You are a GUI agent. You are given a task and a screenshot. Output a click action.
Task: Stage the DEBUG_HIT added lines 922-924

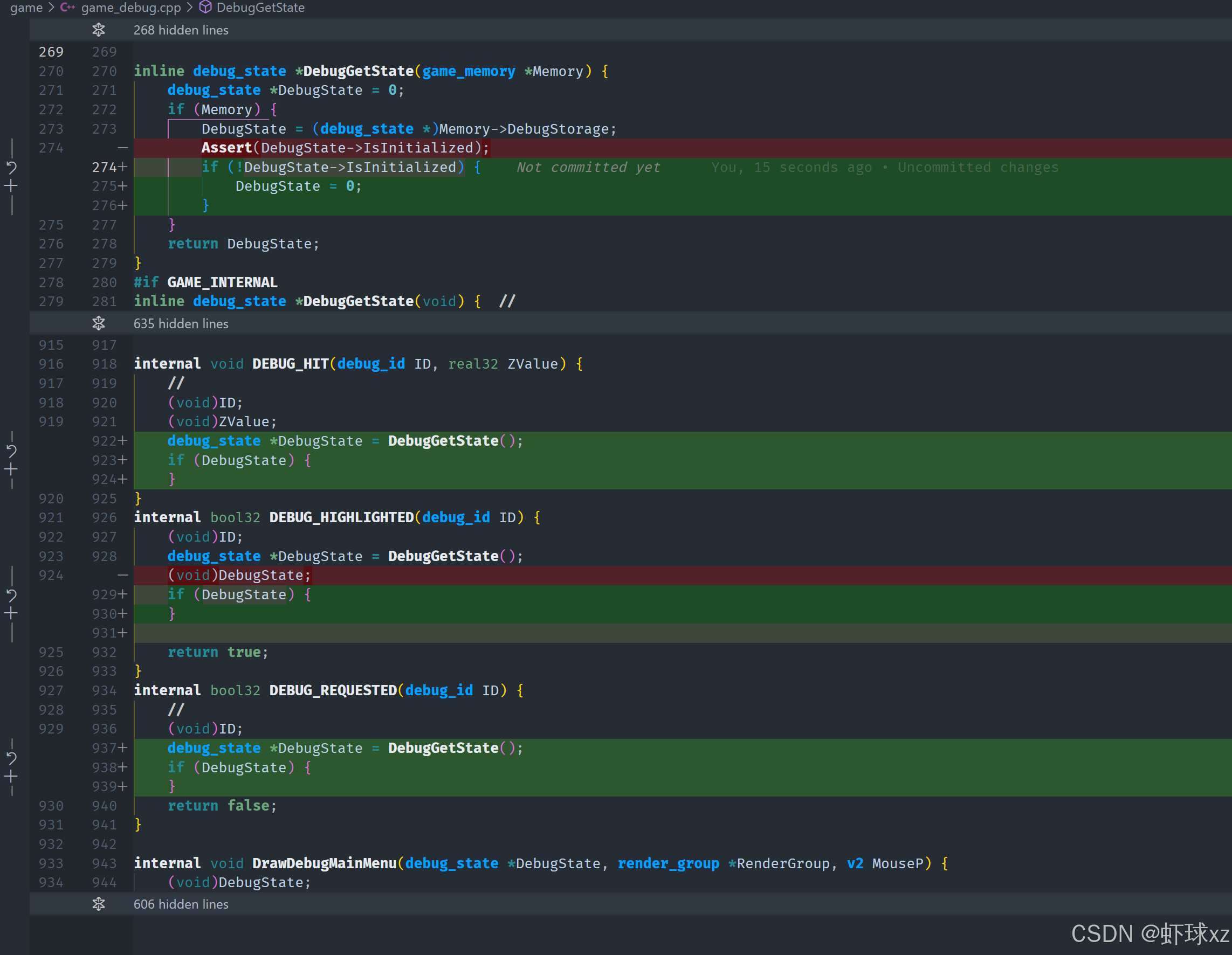click(x=11, y=469)
